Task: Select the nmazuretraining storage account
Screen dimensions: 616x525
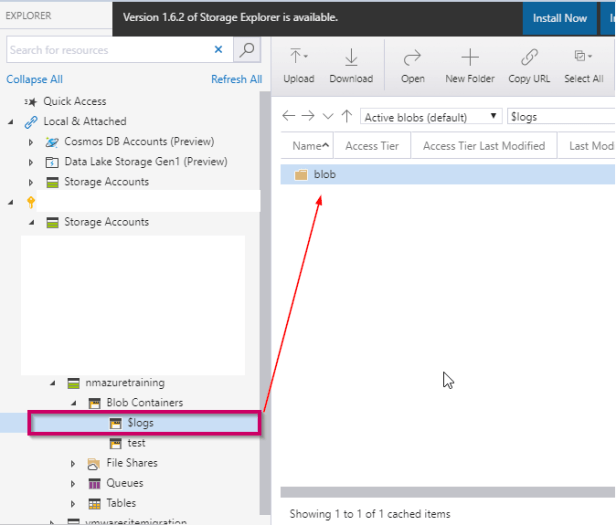Action: point(125,383)
